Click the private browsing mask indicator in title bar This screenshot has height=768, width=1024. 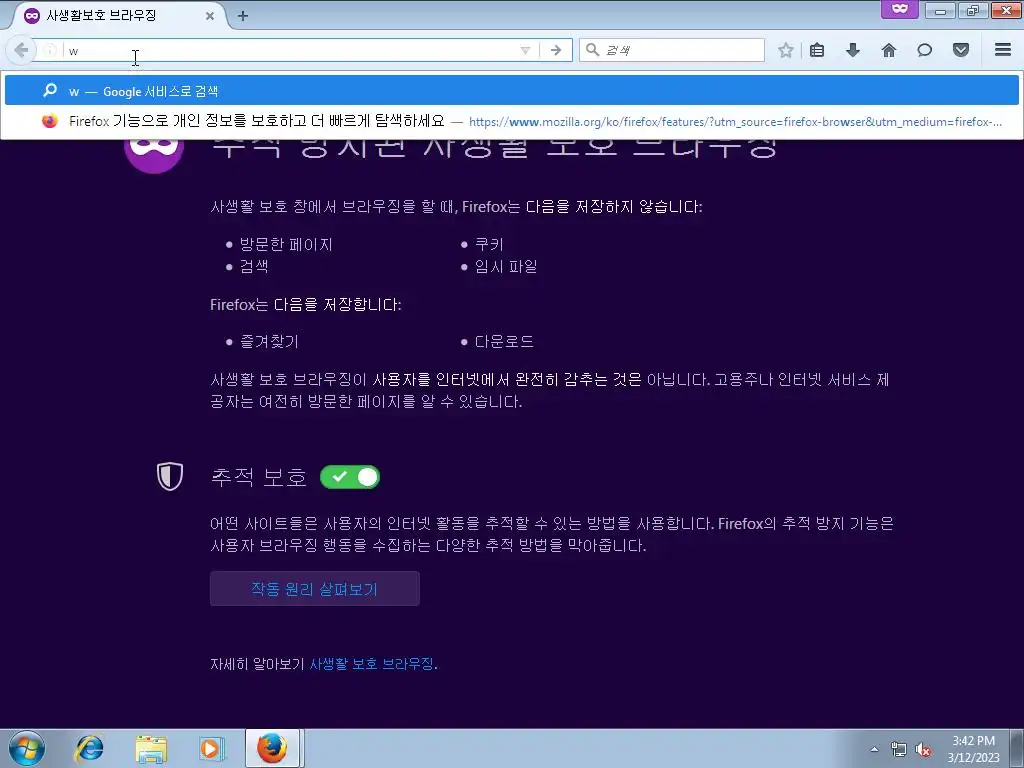click(900, 9)
